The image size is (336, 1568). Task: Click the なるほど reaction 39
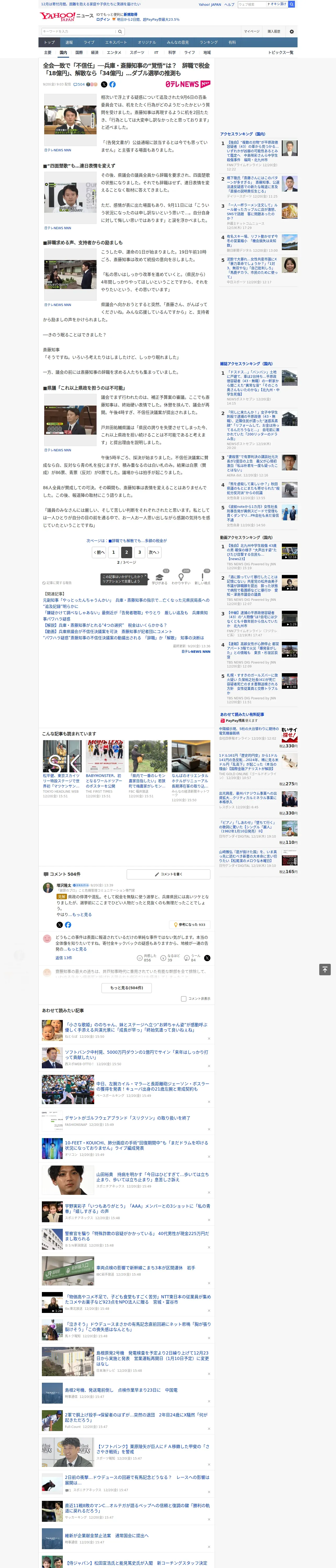coord(170,958)
